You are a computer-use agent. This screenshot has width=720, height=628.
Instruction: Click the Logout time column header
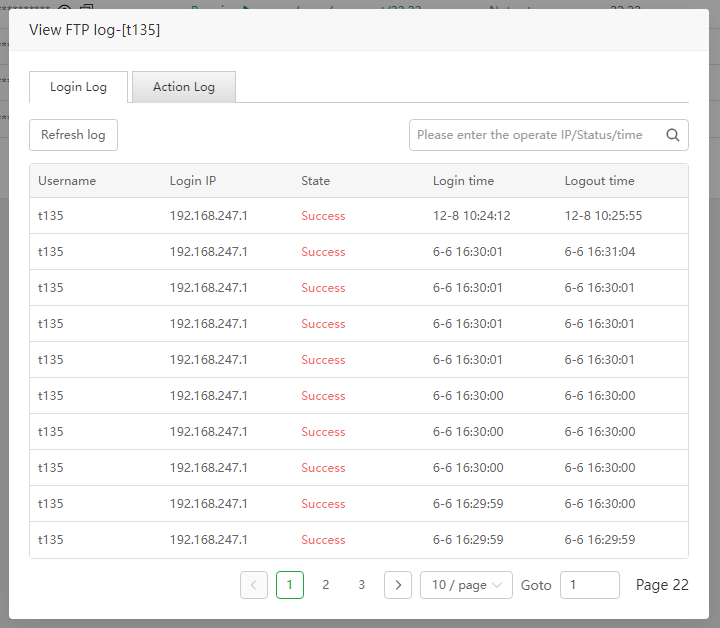599,181
